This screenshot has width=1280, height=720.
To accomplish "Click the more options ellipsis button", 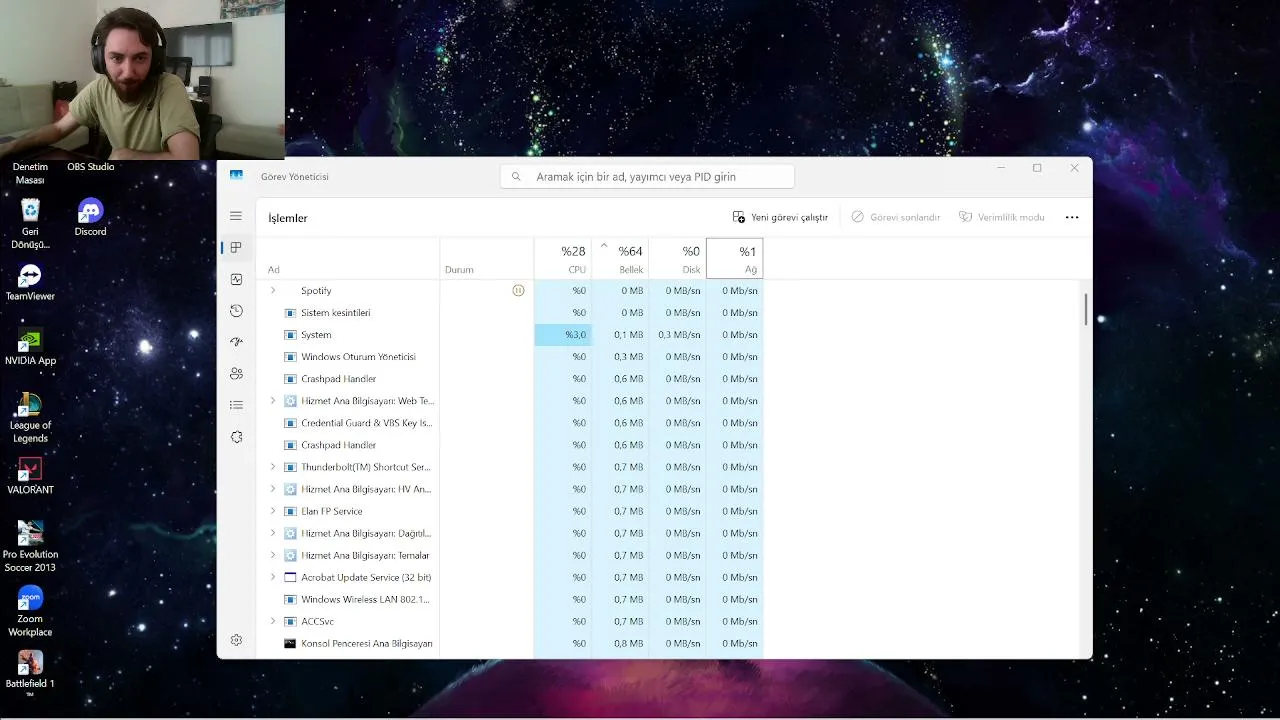I will [1072, 217].
